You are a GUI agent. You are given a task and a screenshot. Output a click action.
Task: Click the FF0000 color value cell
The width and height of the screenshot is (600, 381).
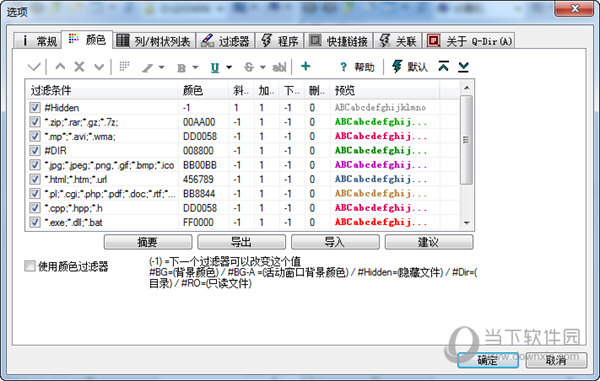point(198,222)
